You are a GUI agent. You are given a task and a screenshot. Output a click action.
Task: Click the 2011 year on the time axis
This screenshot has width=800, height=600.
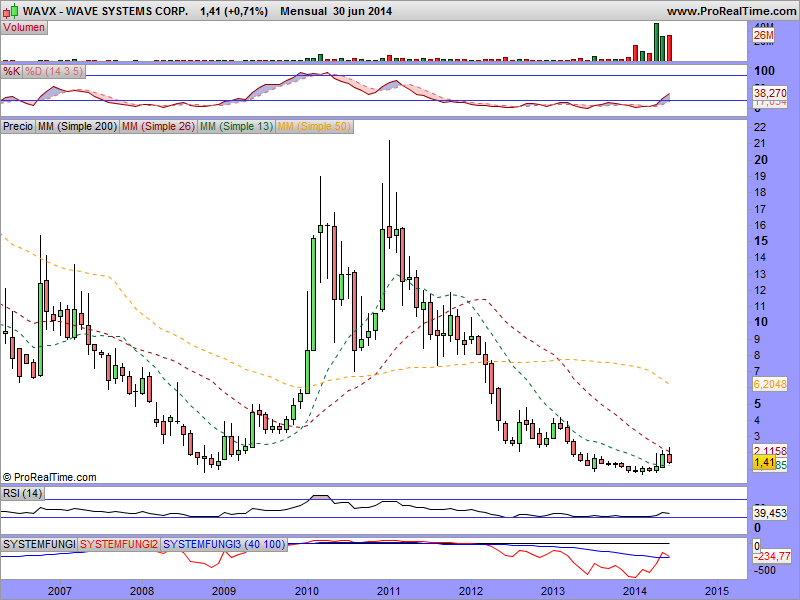pyautogui.click(x=389, y=591)
